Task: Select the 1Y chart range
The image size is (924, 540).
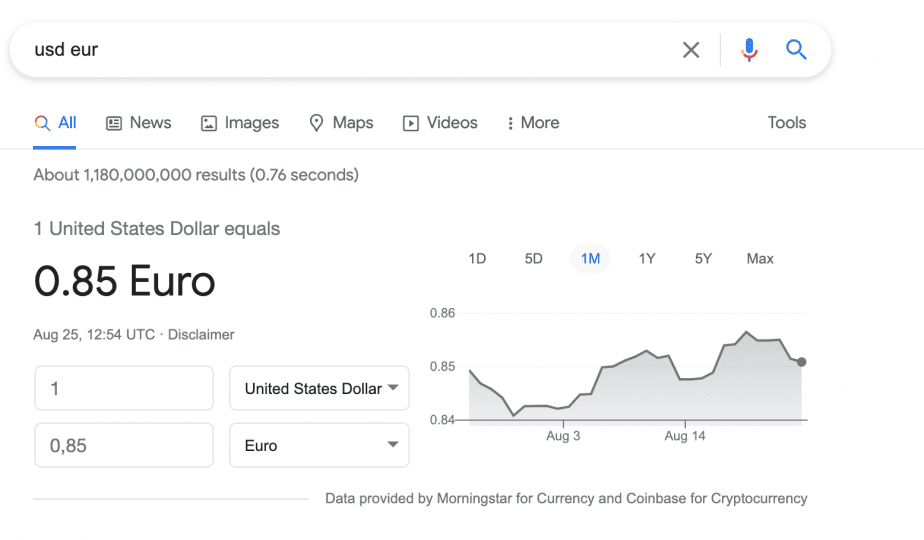Action: 647,259
